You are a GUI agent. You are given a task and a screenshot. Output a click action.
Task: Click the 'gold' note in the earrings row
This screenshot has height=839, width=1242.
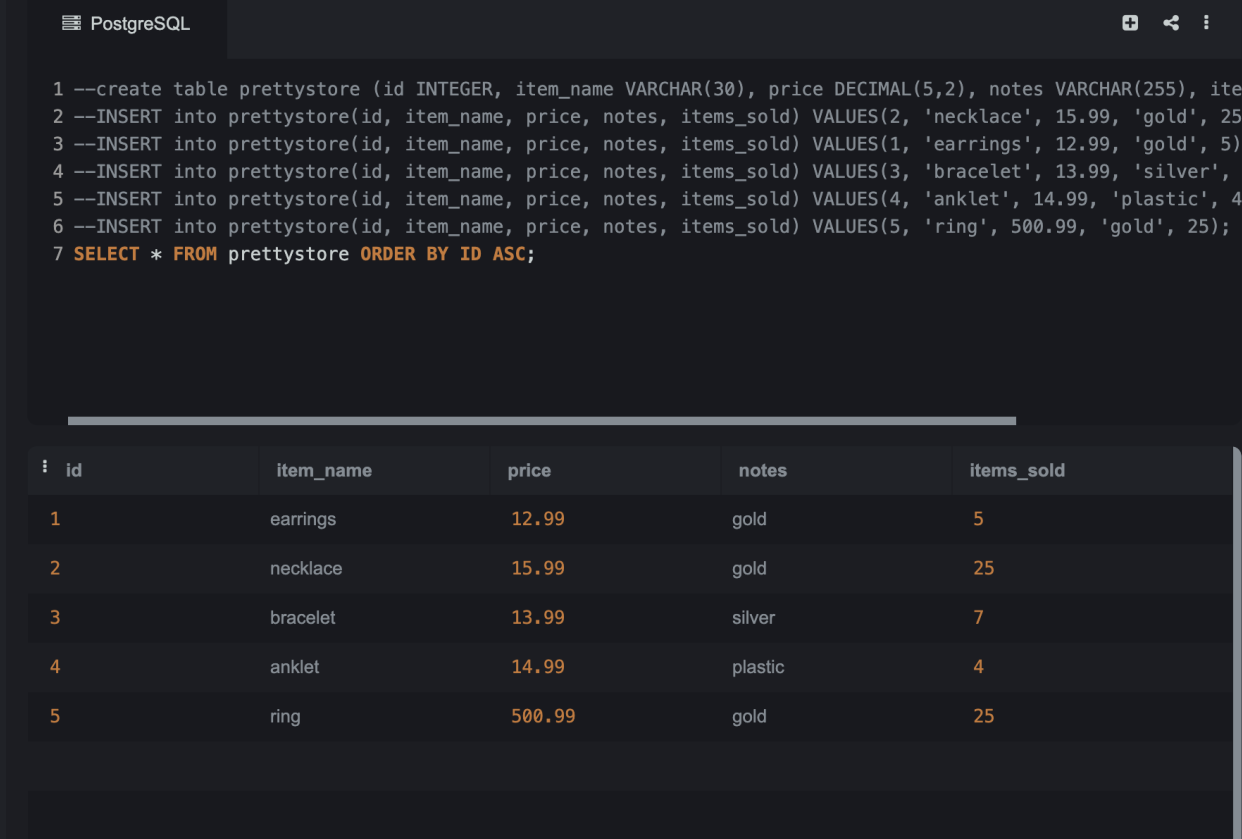pyautogui.click(x=749, y=519)
